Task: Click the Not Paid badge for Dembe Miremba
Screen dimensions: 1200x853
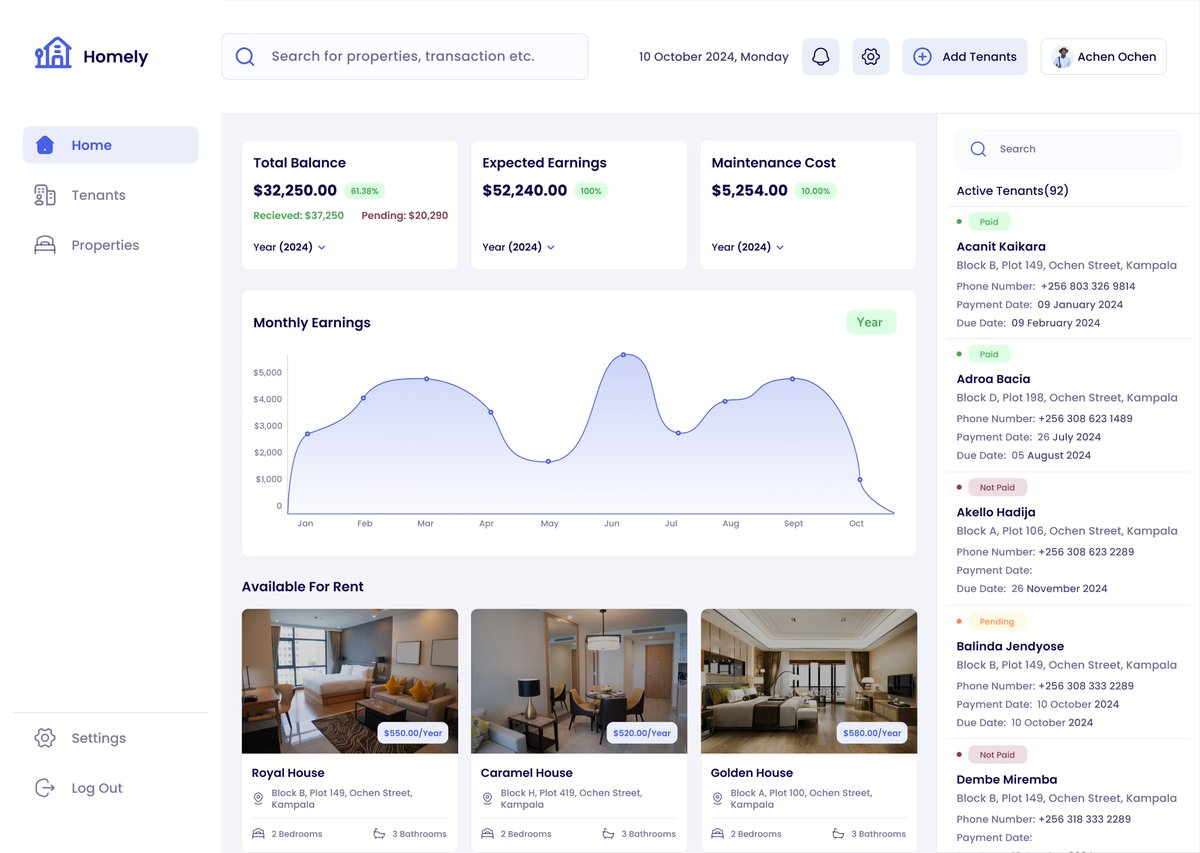Action: [997, 755]
